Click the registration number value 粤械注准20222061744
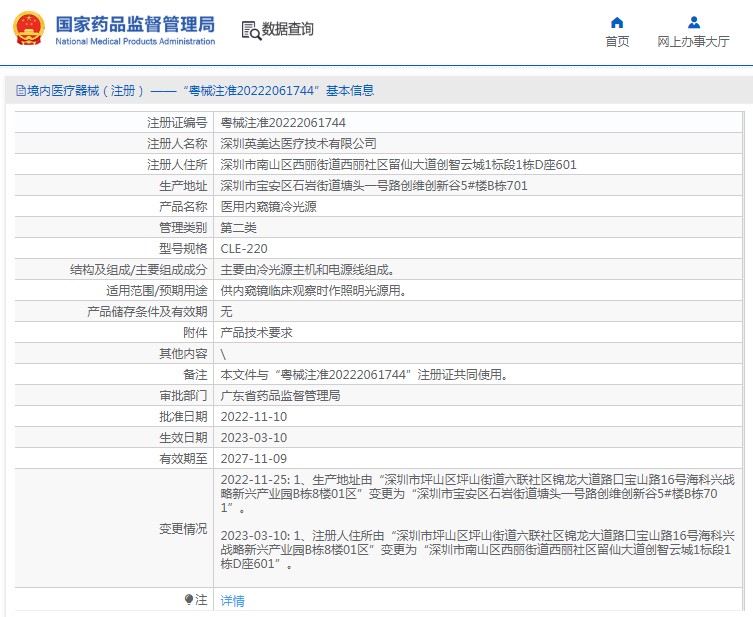Screen dimensions: 753x617 click(x=276, y=123)
